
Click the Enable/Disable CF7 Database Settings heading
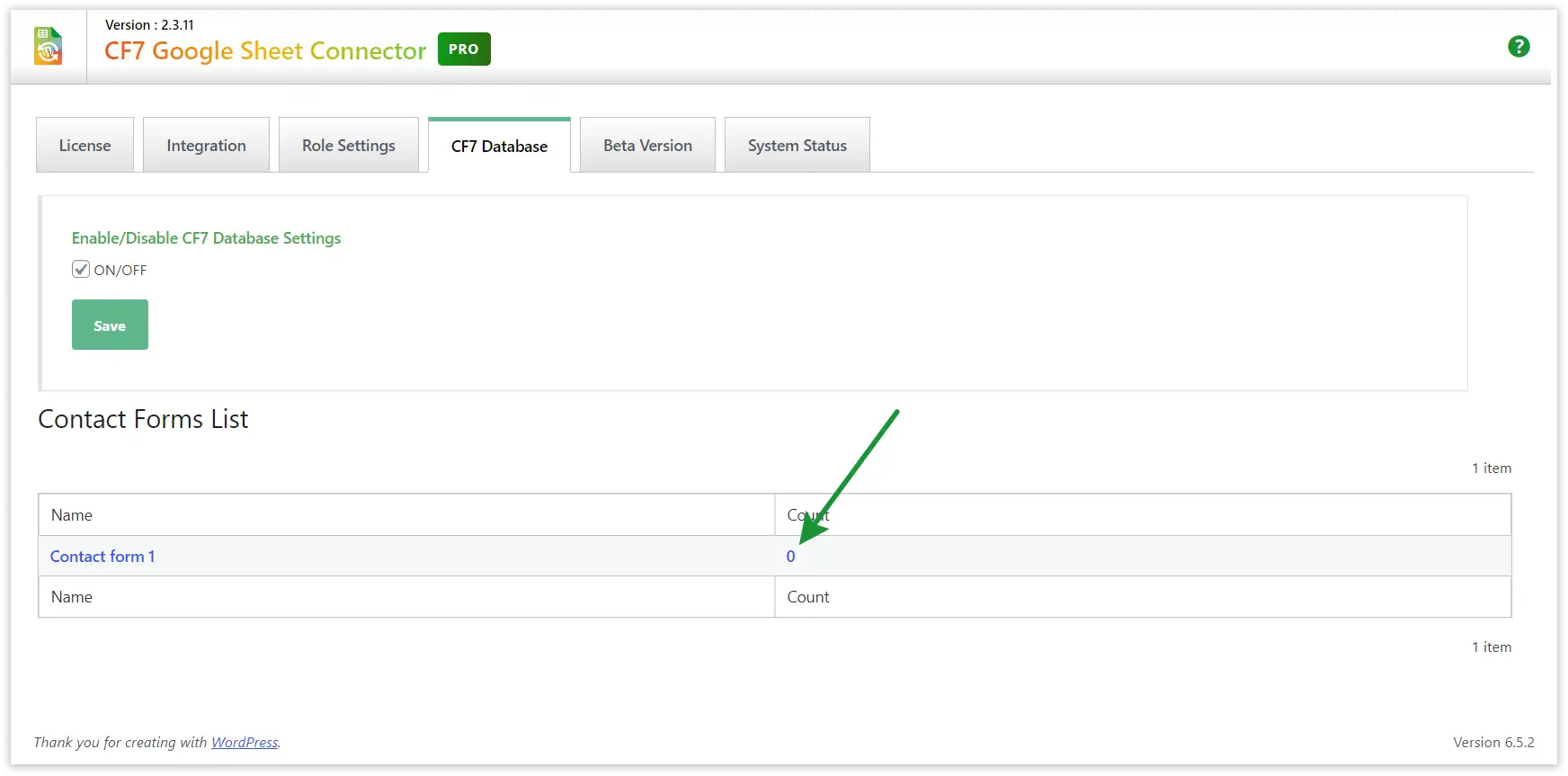[206, 238]
